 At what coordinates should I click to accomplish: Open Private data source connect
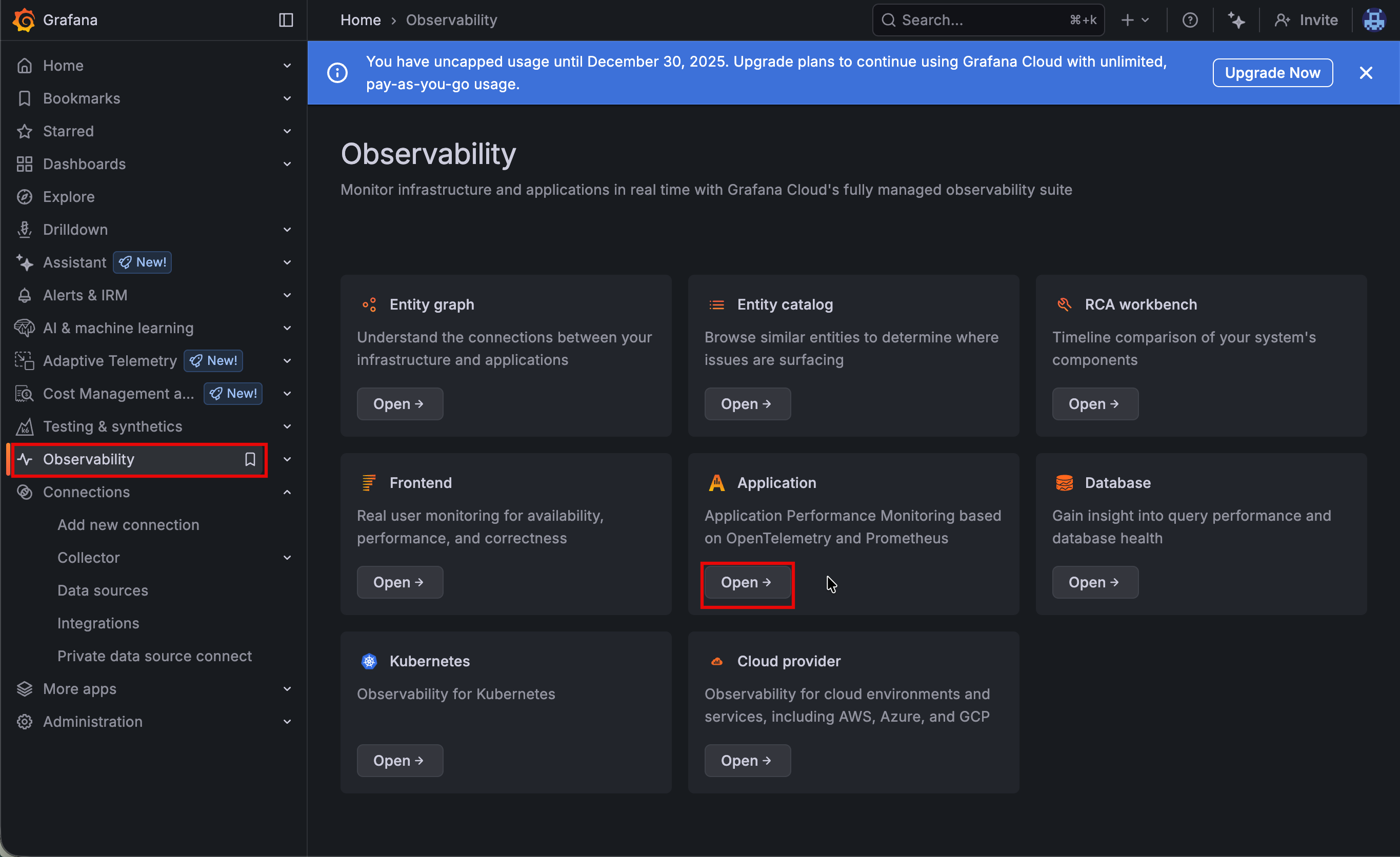click(x=154, y=656)
